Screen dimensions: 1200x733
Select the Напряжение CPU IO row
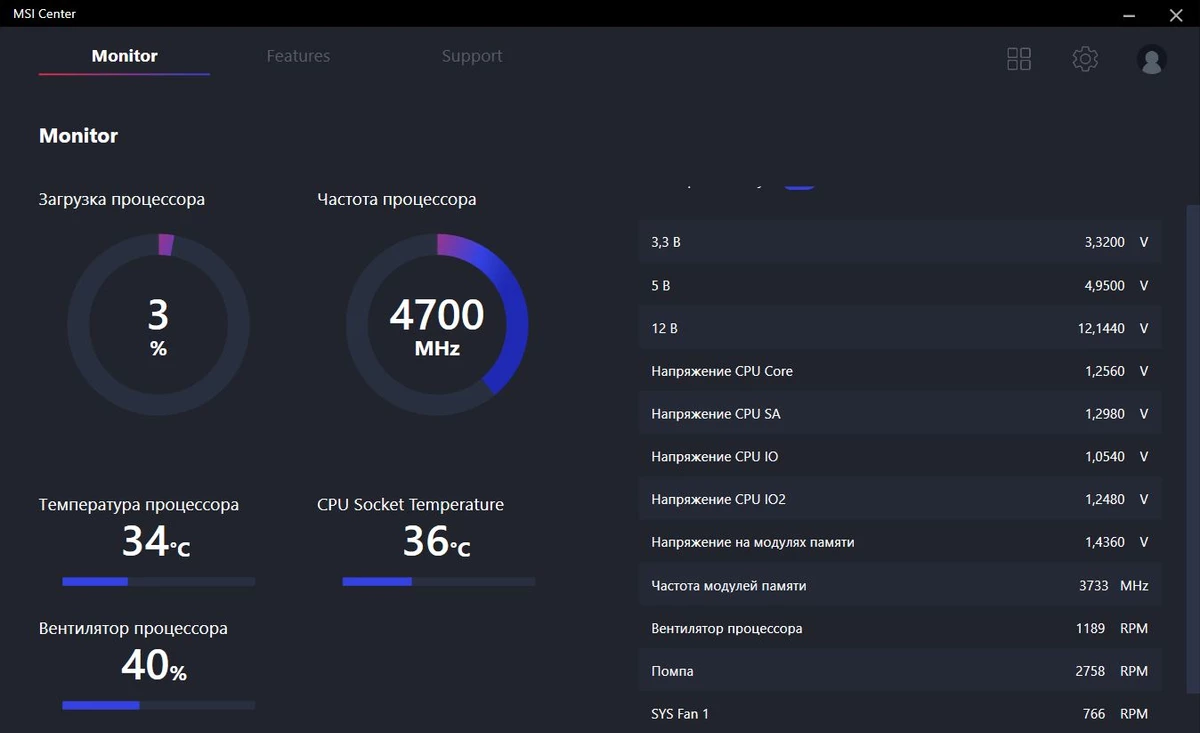900,456
